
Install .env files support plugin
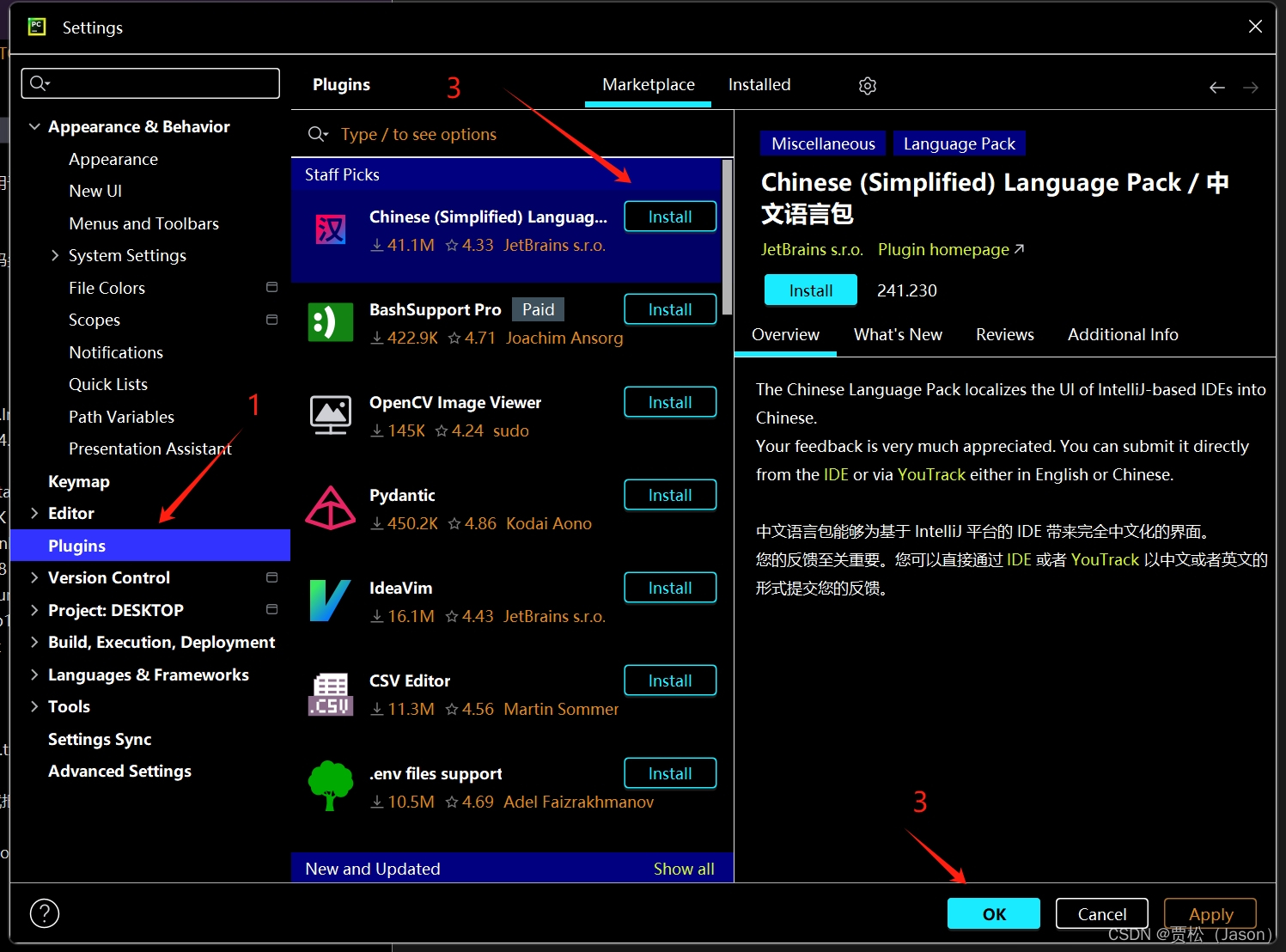pyautogui.click(x=670, y=773)
